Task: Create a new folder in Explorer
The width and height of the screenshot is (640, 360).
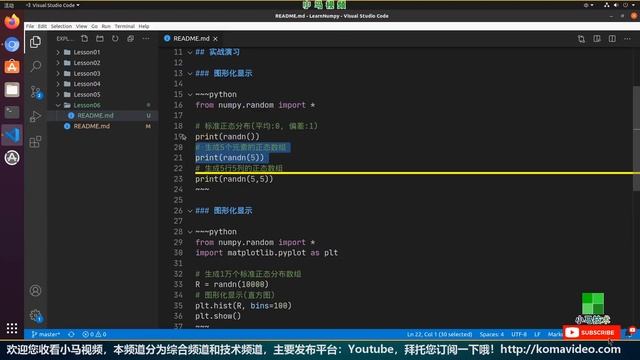Action: [x=100, y=38]
